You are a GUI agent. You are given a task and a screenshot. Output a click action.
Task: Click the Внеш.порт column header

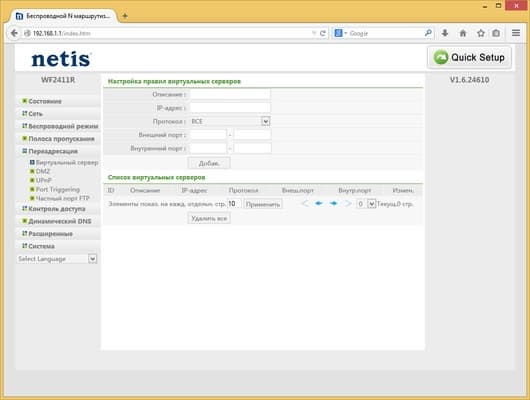click(298, 190)
